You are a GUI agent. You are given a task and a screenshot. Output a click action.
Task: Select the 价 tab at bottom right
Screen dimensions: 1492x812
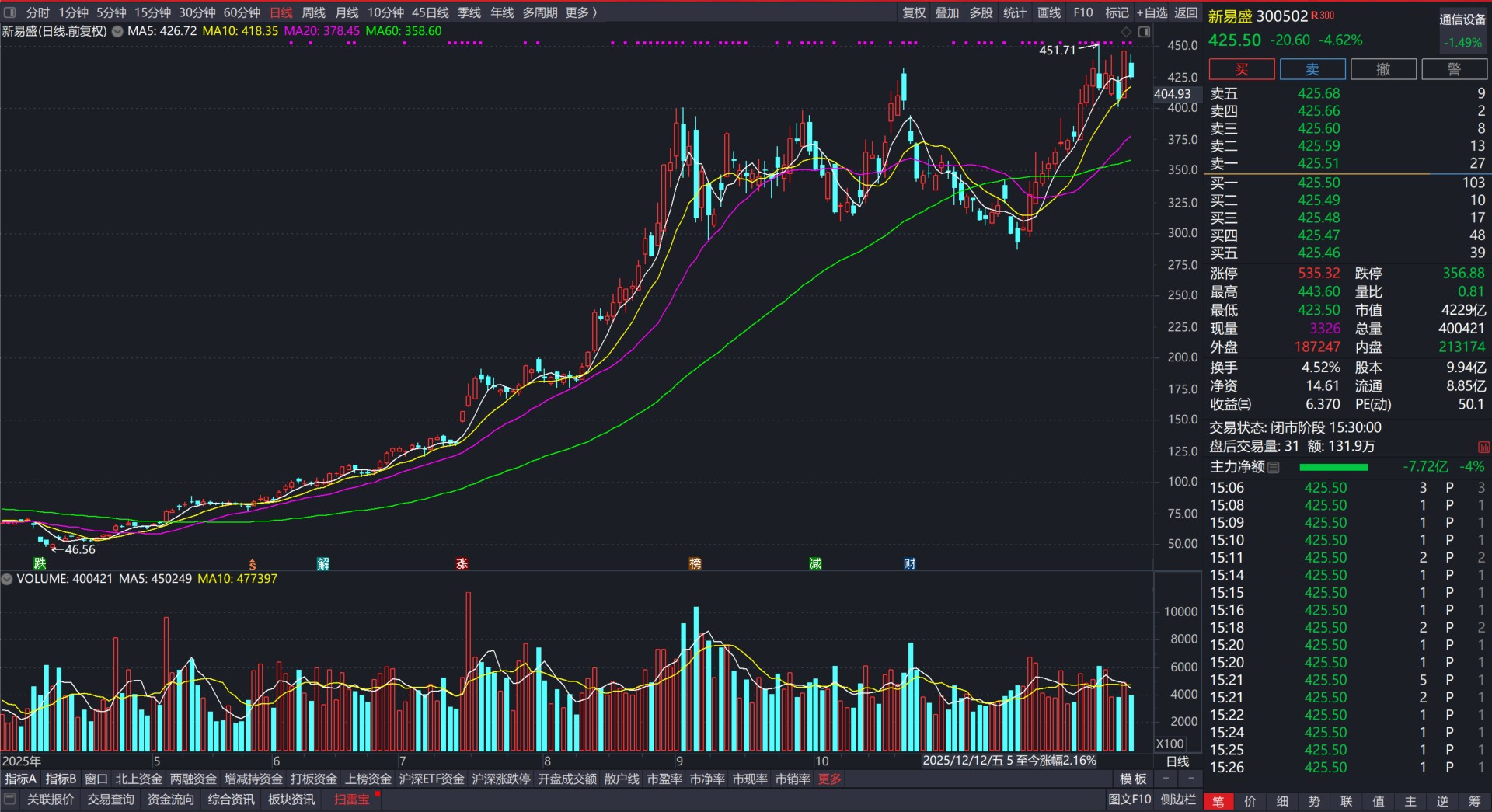click(x=1250, y=801)
